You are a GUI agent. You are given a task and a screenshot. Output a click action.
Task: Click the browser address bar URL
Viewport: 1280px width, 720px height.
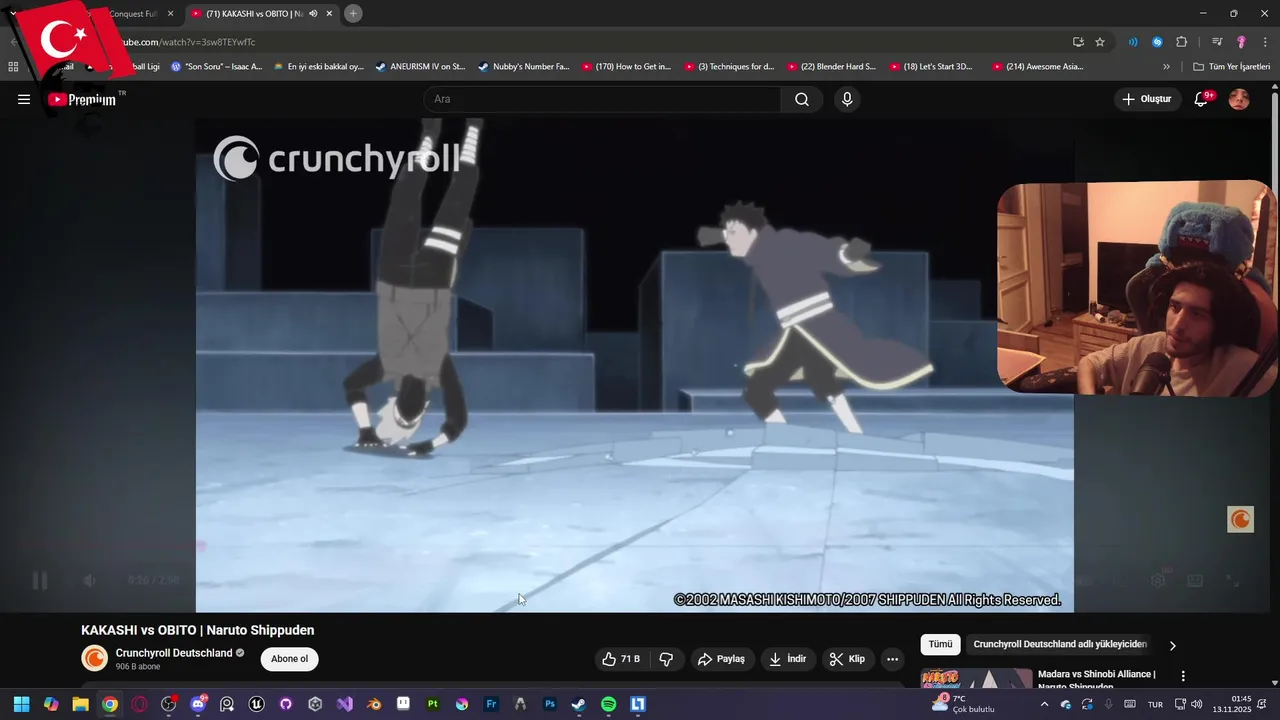coord(188,42)
